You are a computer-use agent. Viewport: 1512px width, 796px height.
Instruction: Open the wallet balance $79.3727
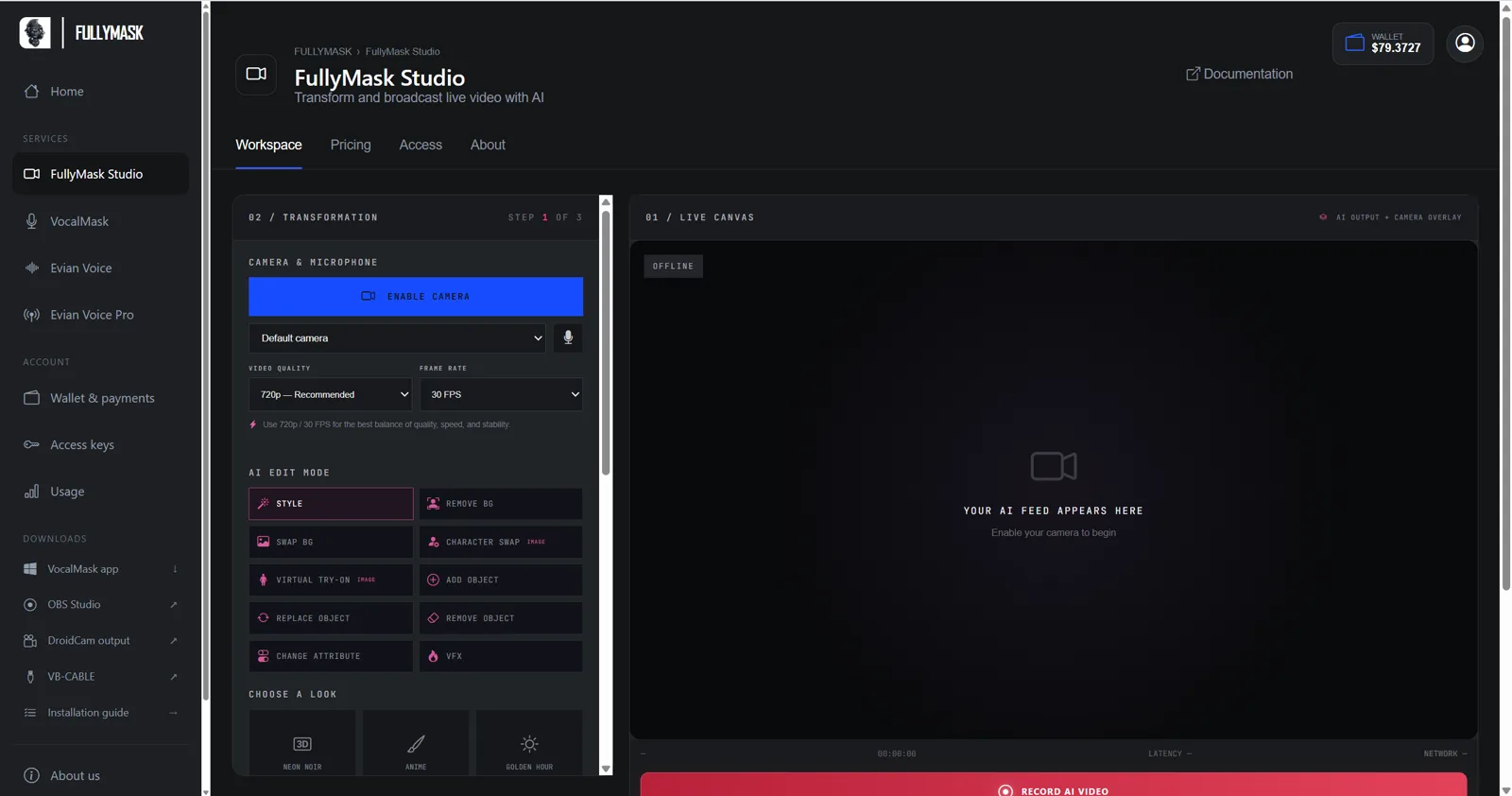[1383, 43]
